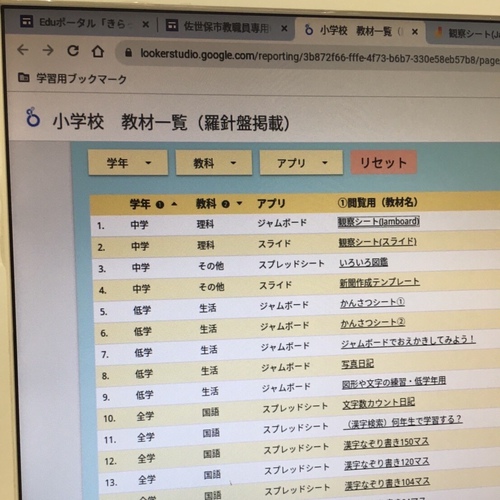This screenshot has height=500, width=500.
Task: Go back with the browser back arrow
Action: [x=23, y=50]
